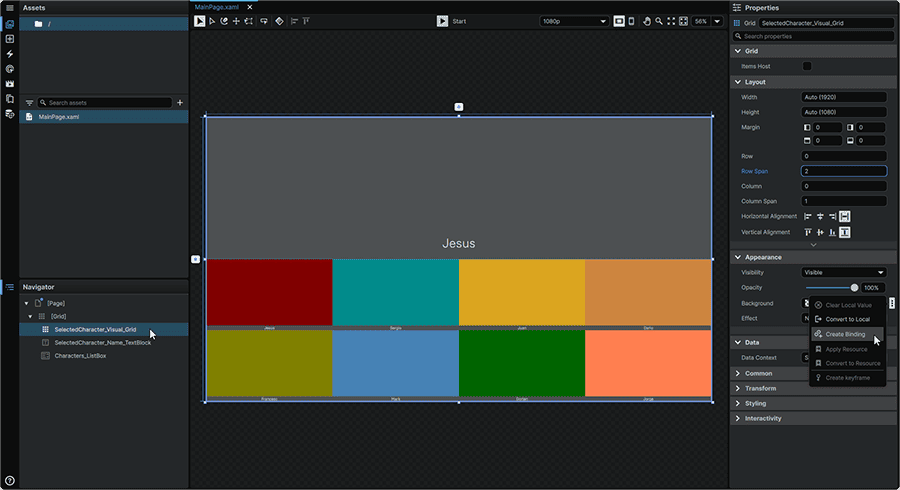900x490 pixels.
Task: Focus the Search properties field
Action: click(x=813, y=36)
